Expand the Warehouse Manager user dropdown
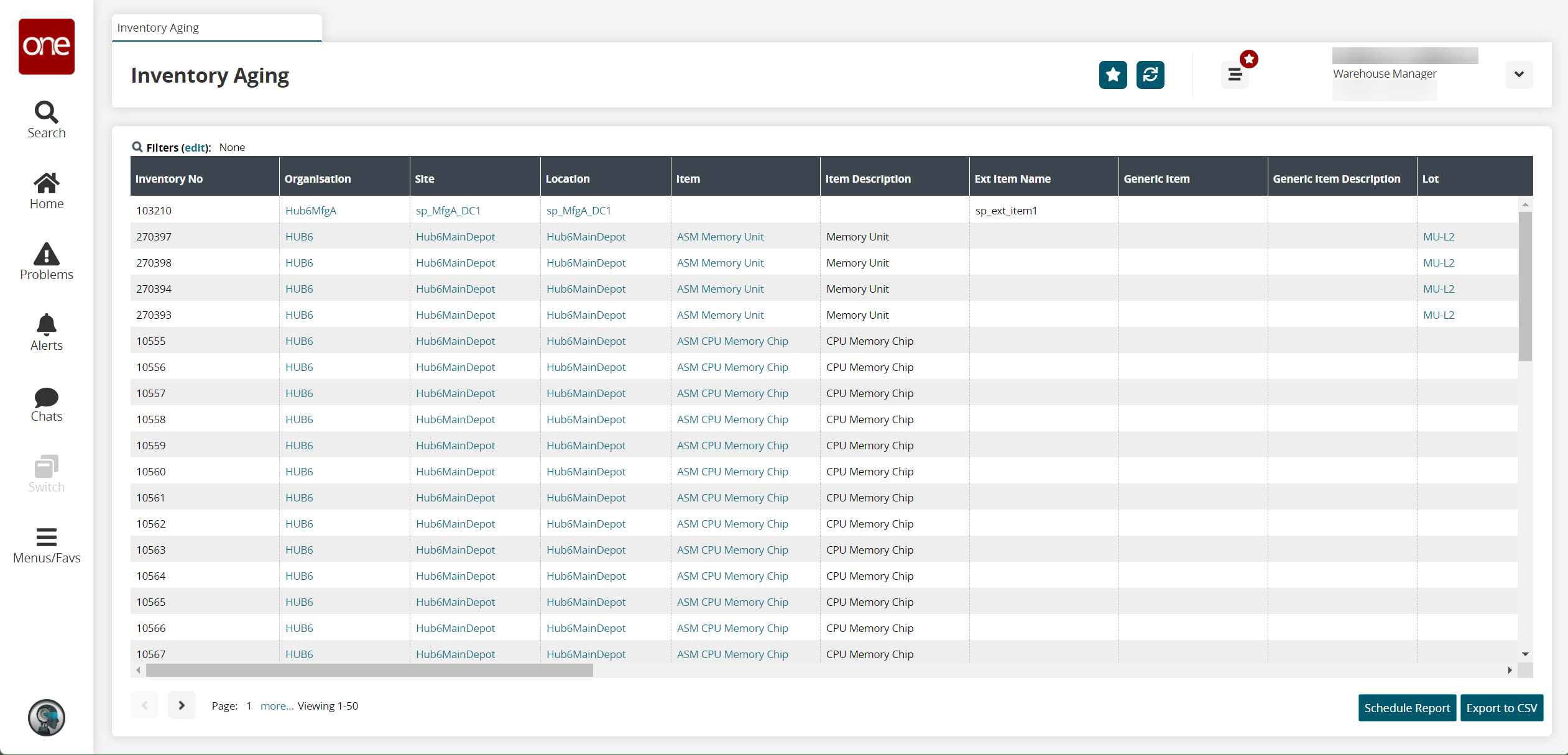This screenshot has width=1568, height=755. click(x=1519, y=75)
